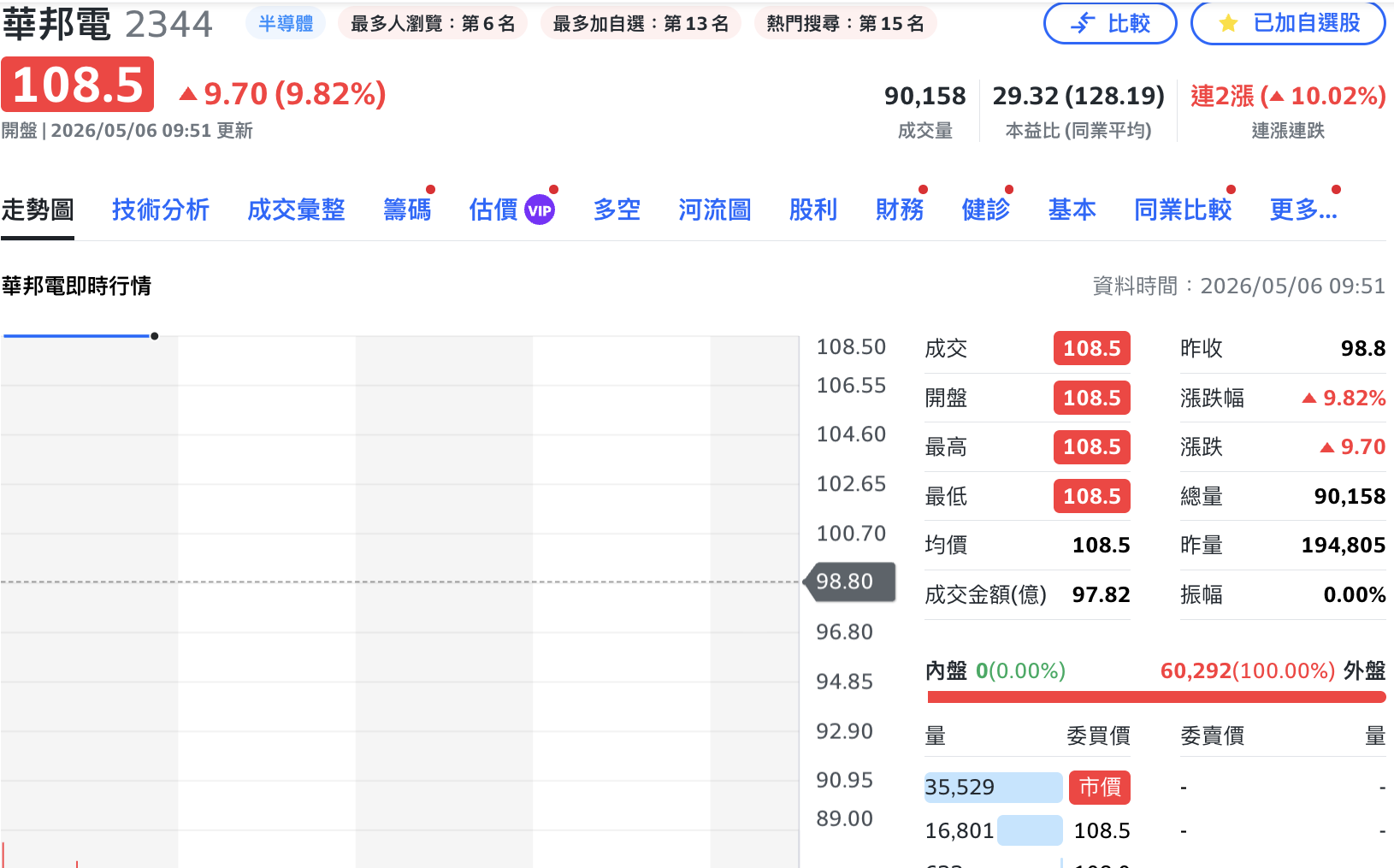Screen dimensions: 1394x868
Task: Open the 最多加自選 第13名 ranking tag
Action: point(641,23)
